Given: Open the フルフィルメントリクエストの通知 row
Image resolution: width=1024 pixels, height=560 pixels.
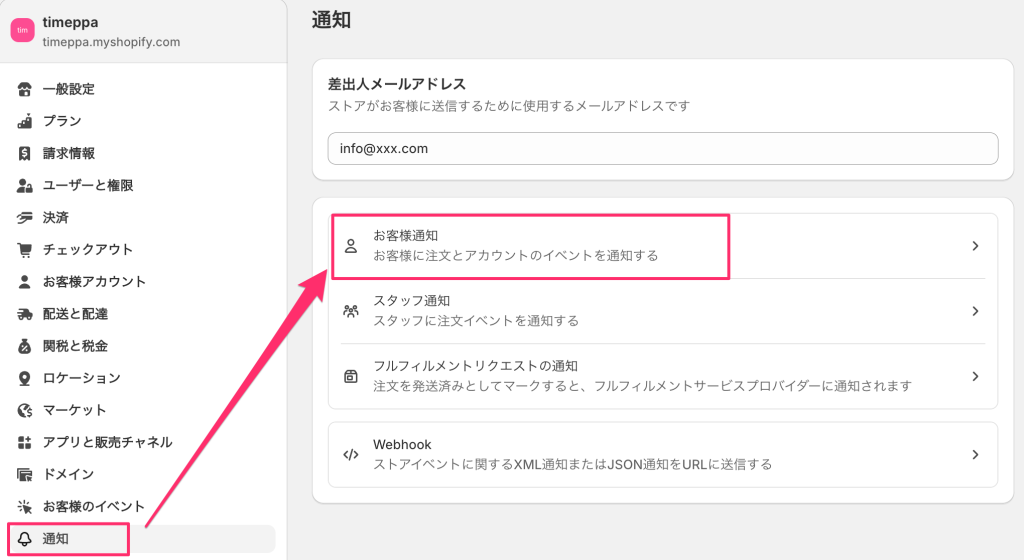Looking at the screenshot, I should [x=663, y=377].
